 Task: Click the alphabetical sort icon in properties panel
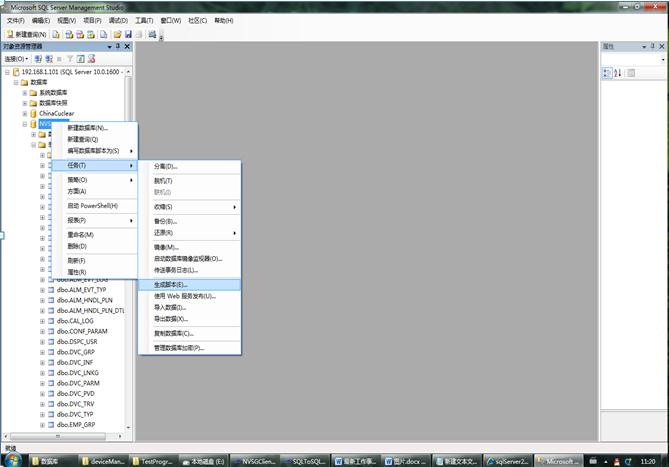coord(617,73)
